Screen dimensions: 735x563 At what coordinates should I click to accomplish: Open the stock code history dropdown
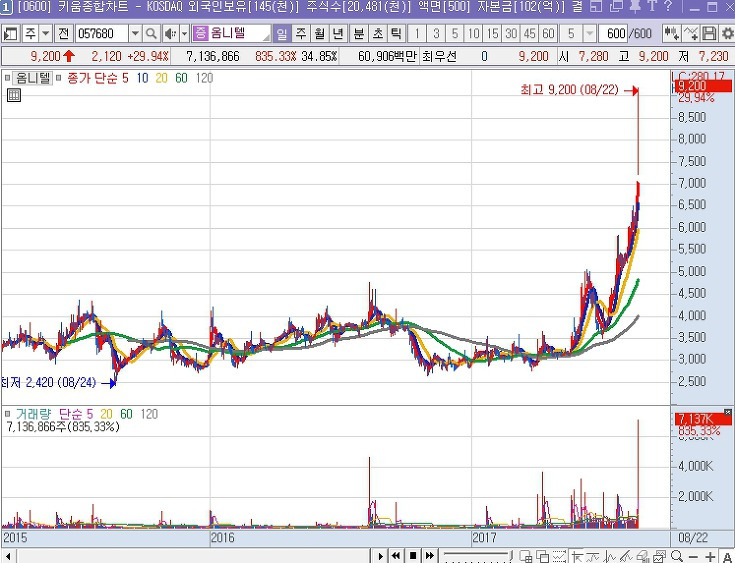click(x=135, y=34)
